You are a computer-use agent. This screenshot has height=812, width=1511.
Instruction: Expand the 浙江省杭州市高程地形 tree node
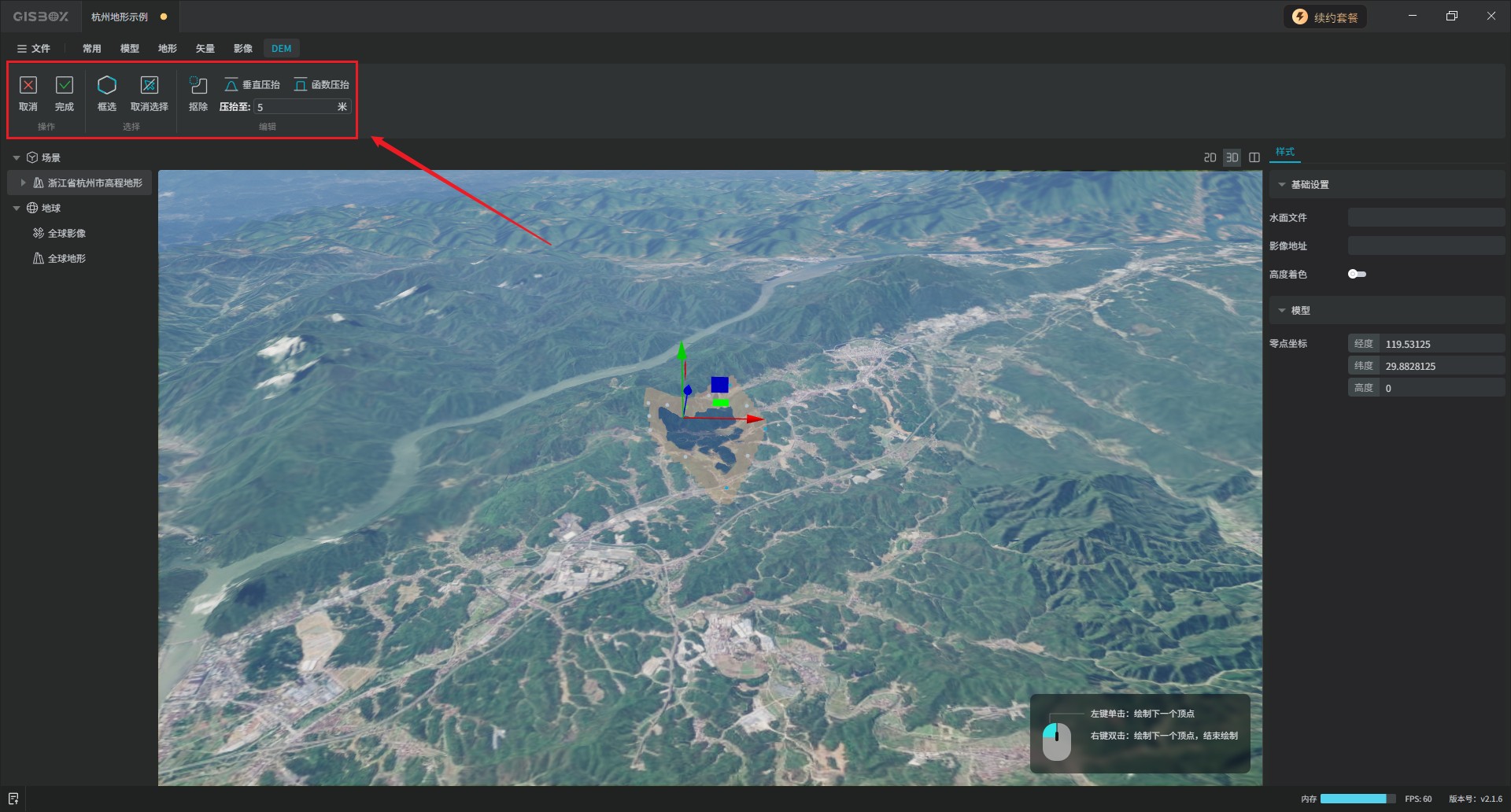click(x=23, y=183)
